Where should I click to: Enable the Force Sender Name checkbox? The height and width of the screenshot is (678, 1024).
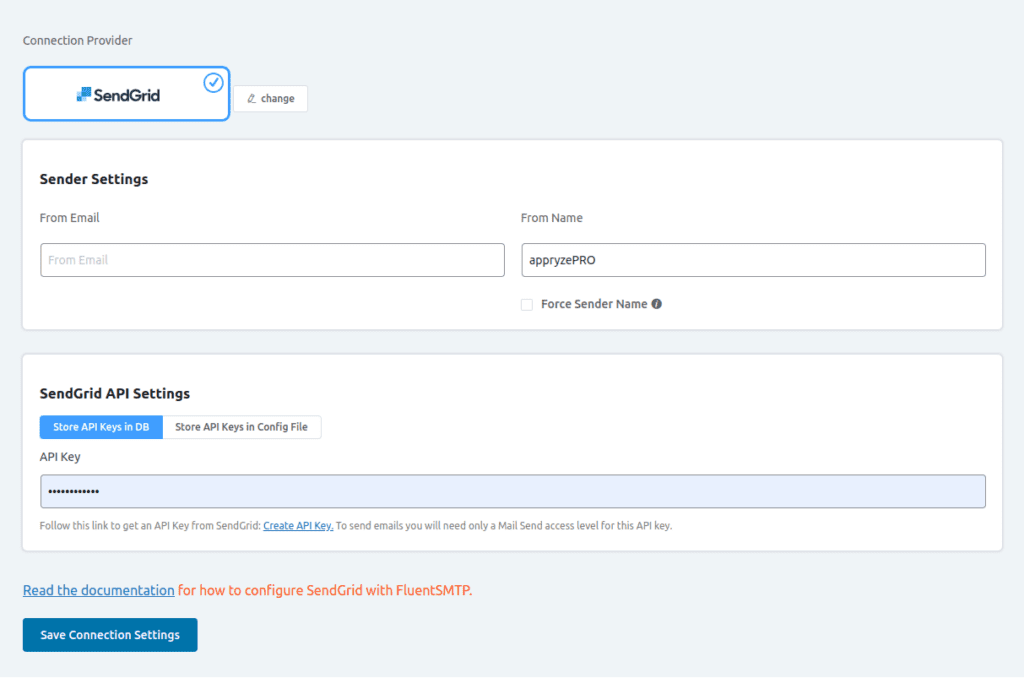pos(527,304)
